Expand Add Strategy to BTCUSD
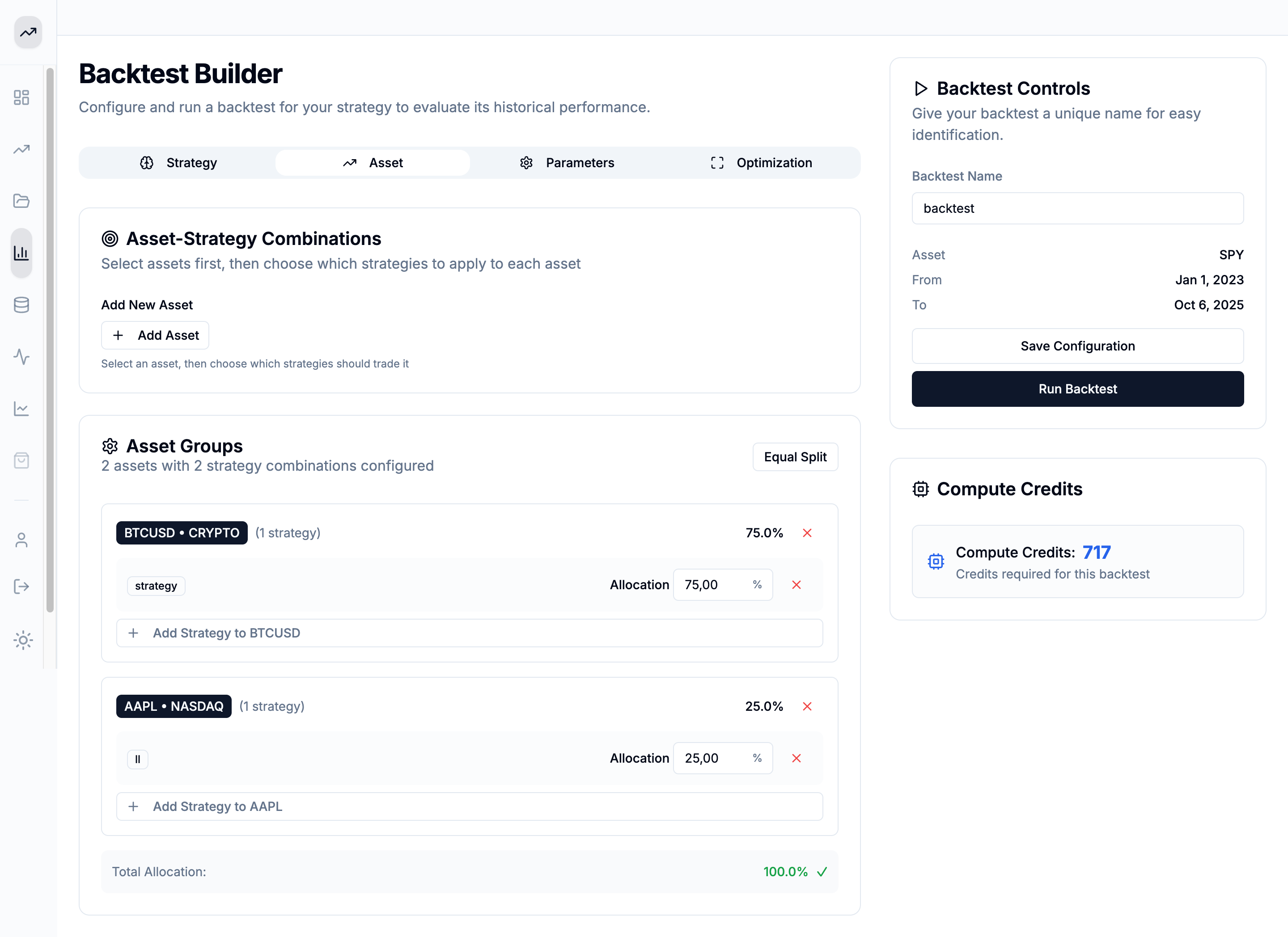1288x937 pixels. pos(469,633)
